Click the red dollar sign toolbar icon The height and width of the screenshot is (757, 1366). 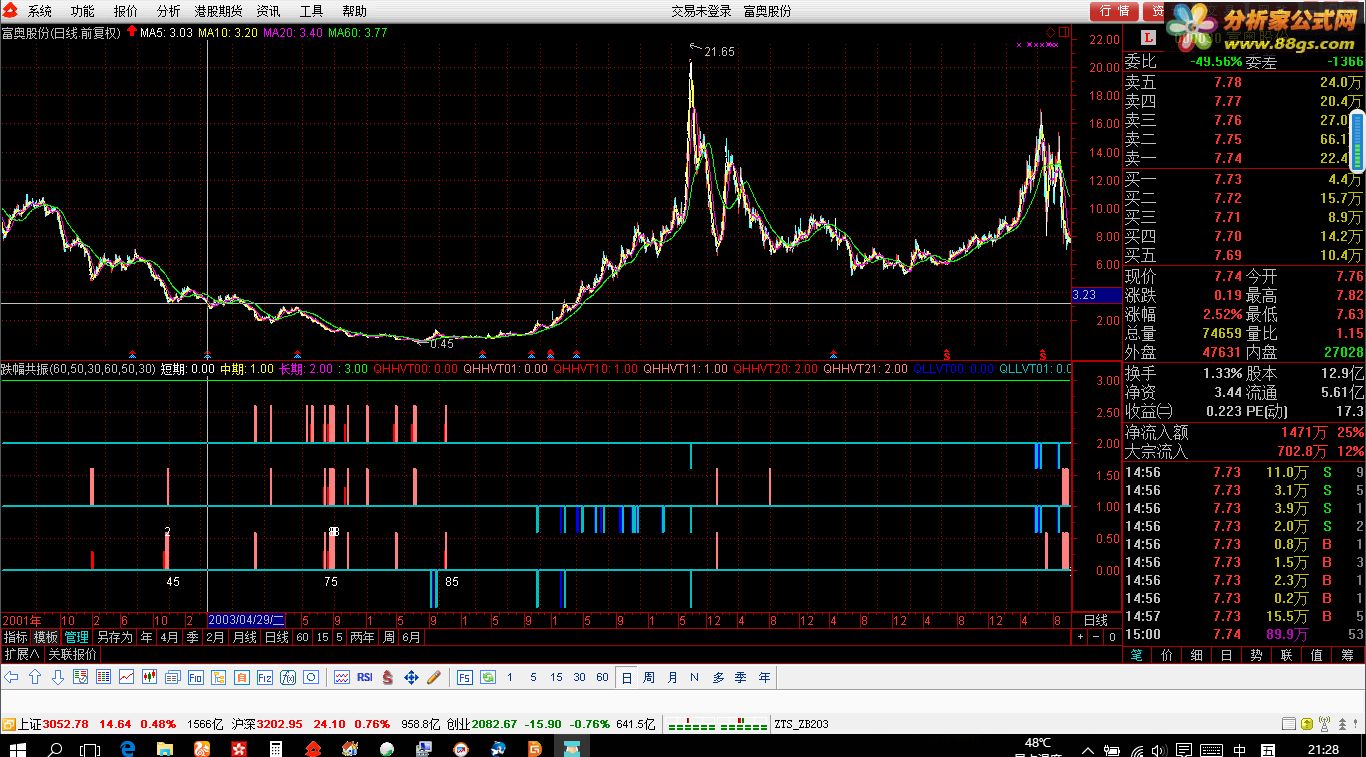coord(387,677)
